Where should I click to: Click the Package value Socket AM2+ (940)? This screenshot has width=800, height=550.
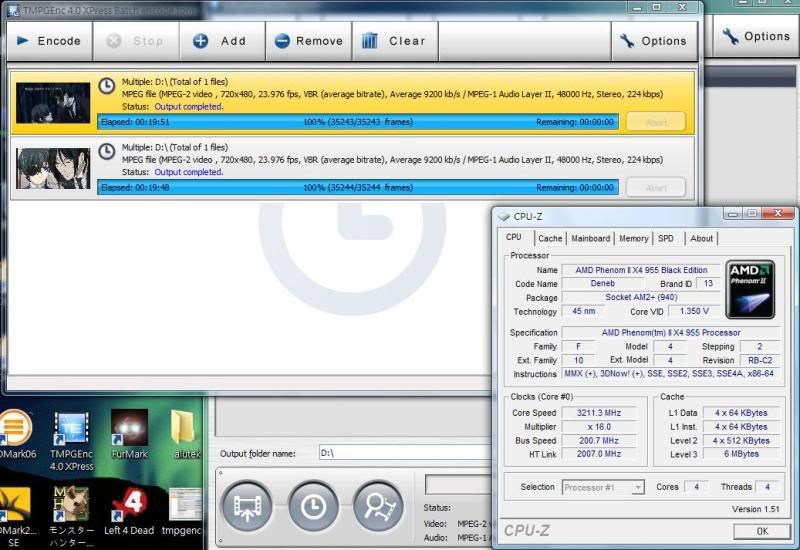click(x=641, y=297)
